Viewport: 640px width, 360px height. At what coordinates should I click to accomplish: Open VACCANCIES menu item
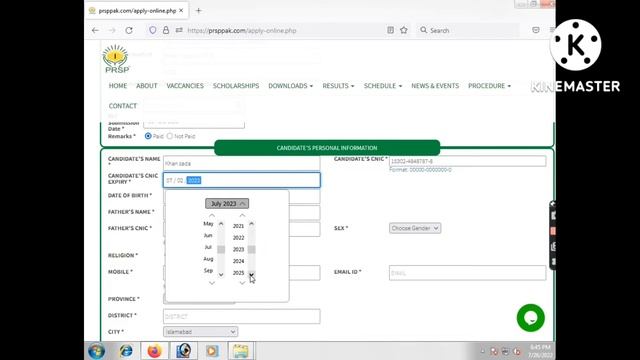pos(185,86)
